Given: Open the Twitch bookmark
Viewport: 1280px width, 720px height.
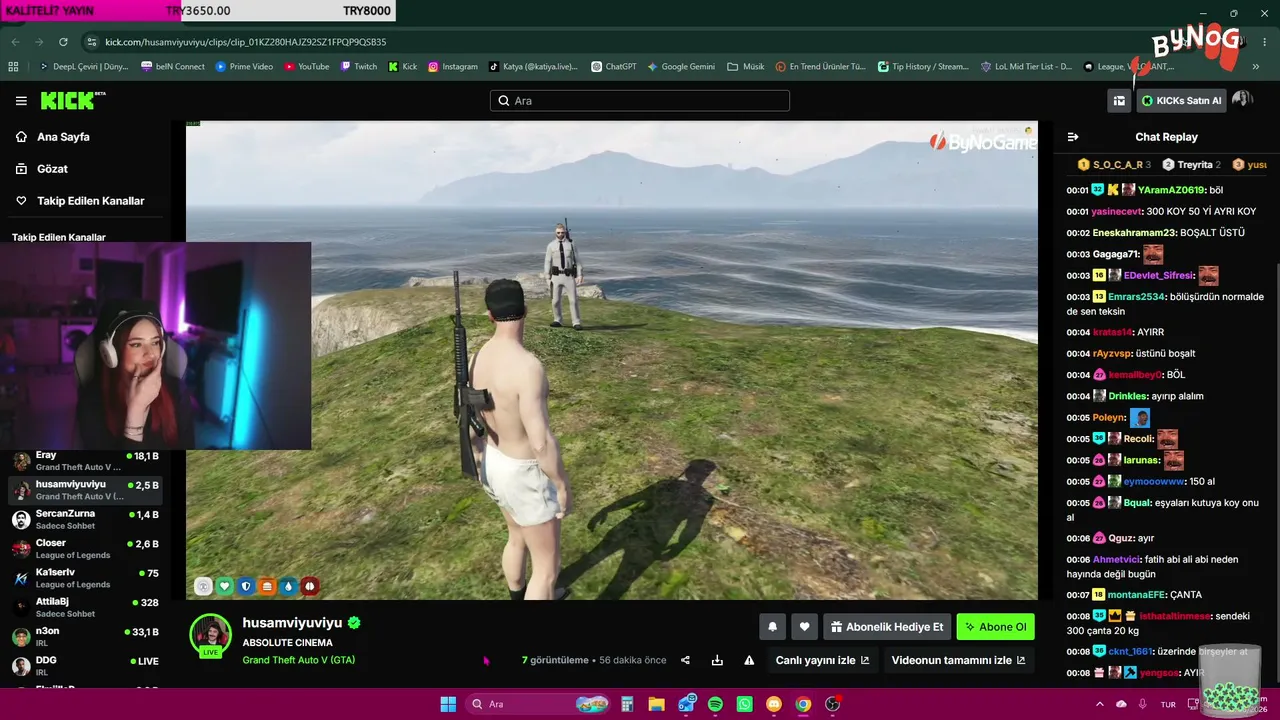Looking at the screenshot, I should pyautogui.click(x=358, y=67).
